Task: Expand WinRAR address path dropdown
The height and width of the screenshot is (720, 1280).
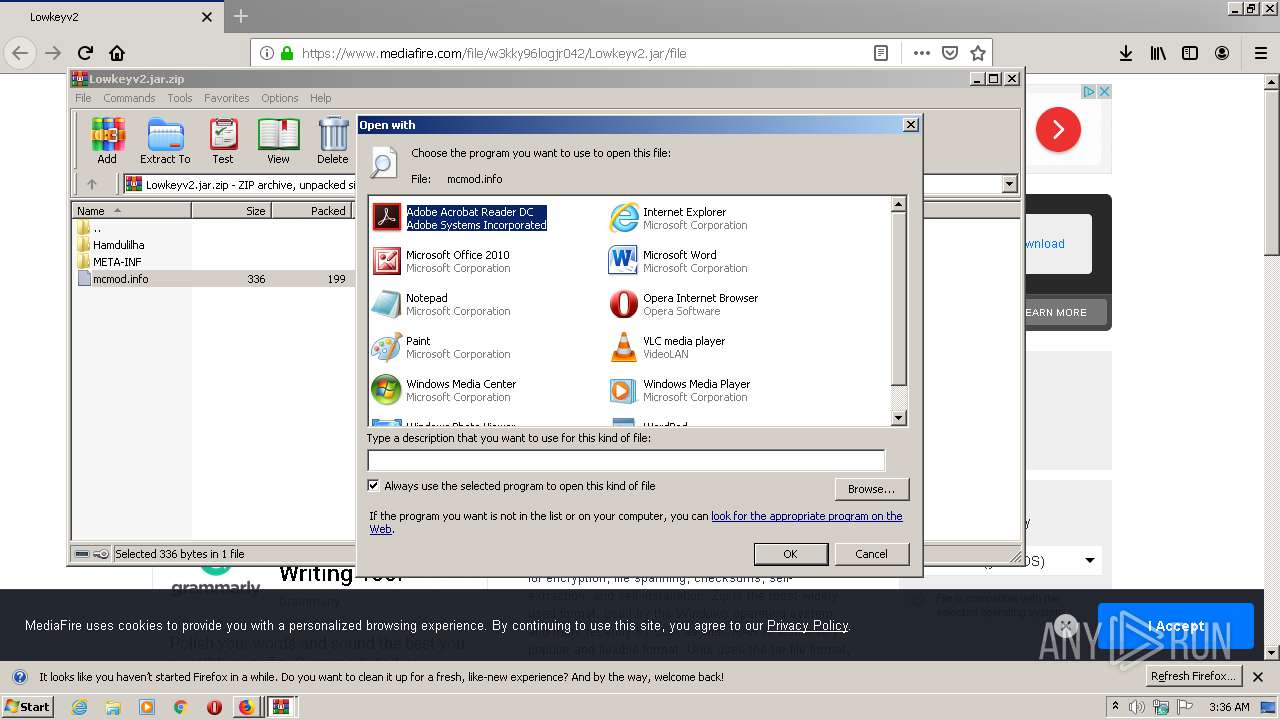Action: tap(1009, 184)
